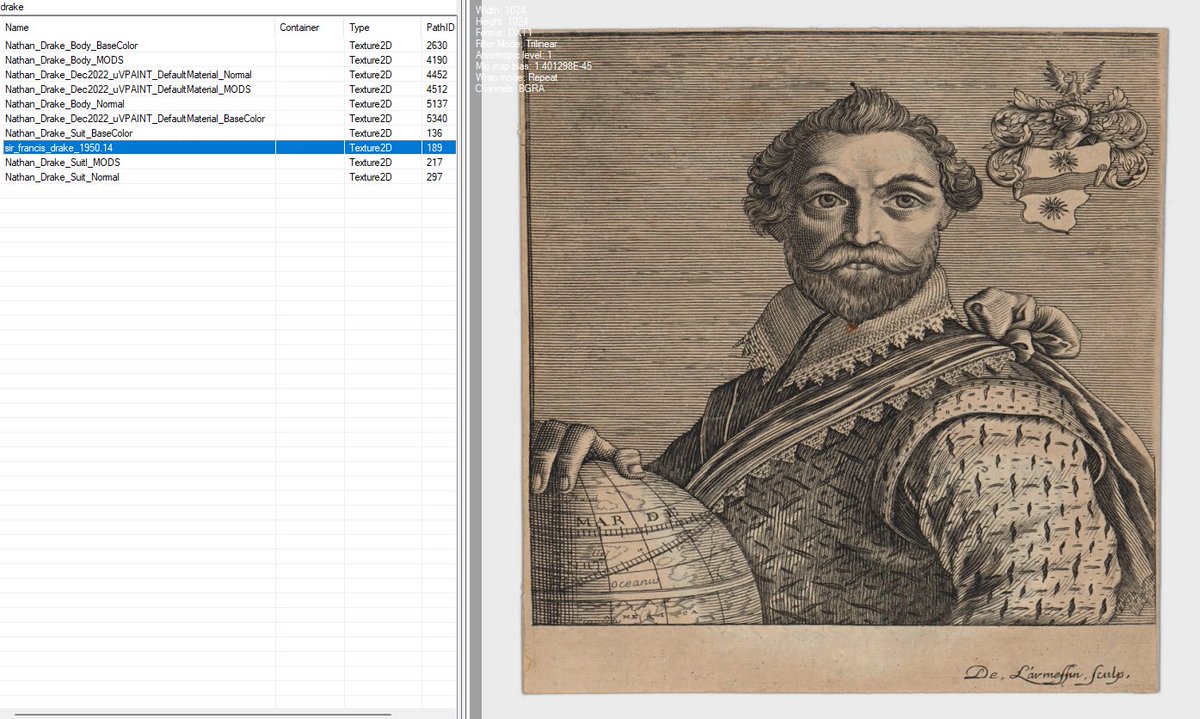Click the Sir Francis Drake engraving preview
This screenshot has height=719, width=1200.
coord(844,360)
